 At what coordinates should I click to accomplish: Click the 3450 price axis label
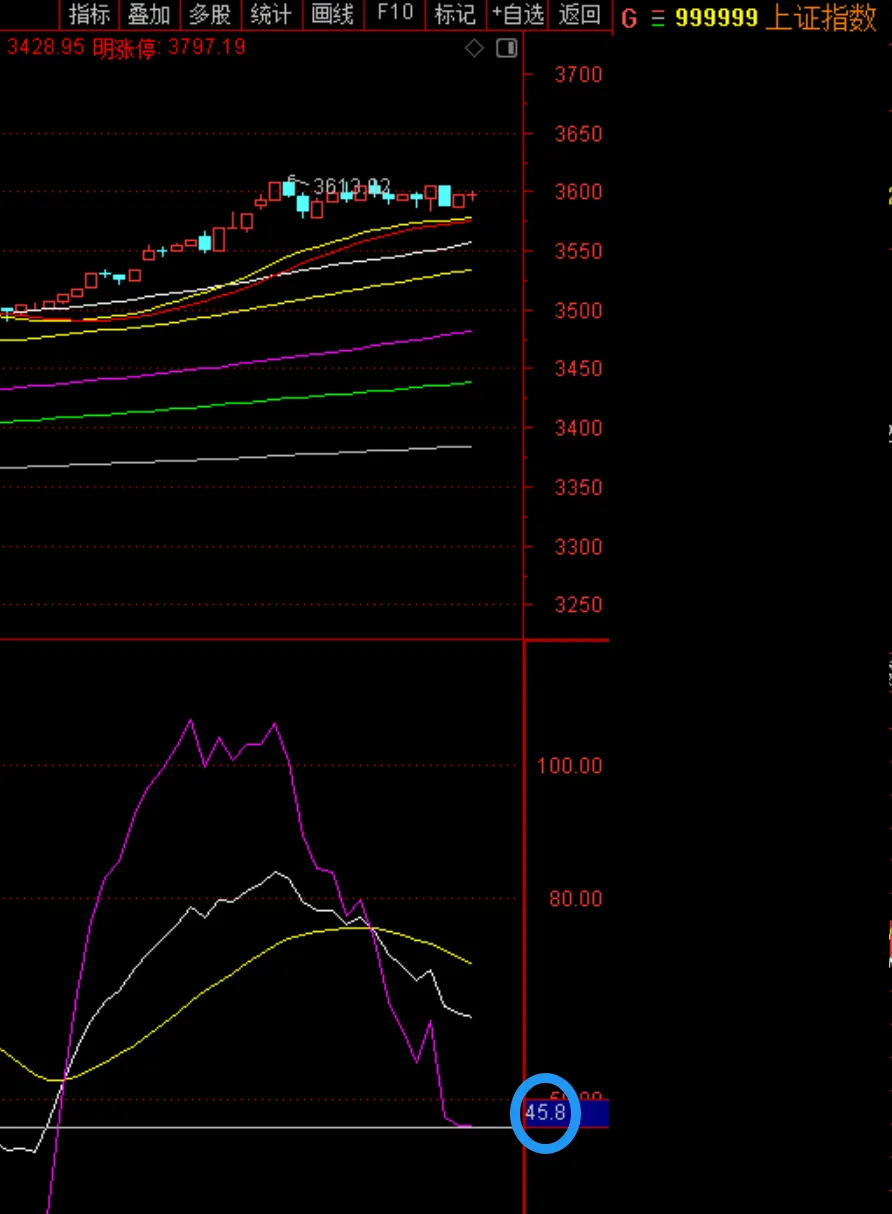pos(578,369)
